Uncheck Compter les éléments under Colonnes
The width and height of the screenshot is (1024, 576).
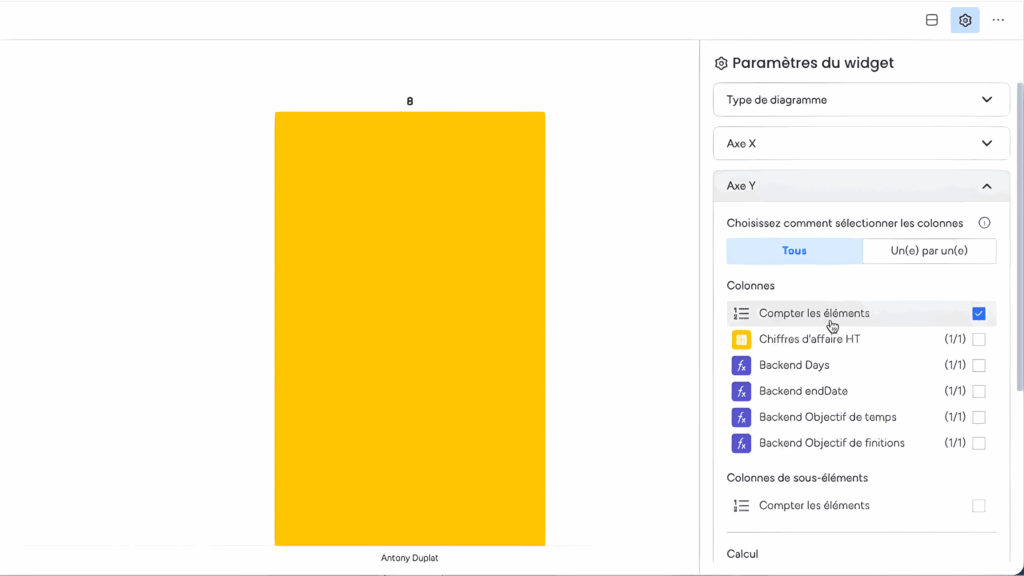tap(978, 313)
